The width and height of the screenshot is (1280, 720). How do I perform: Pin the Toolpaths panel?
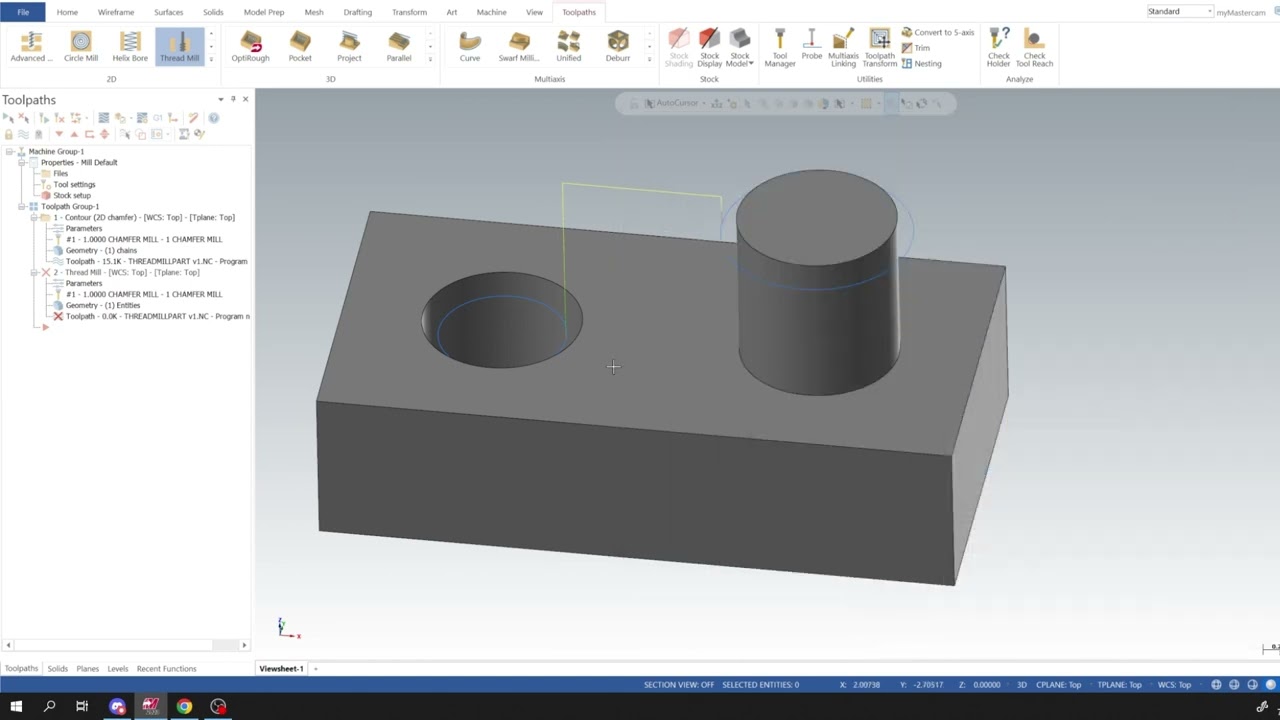(x=233, y=99)
